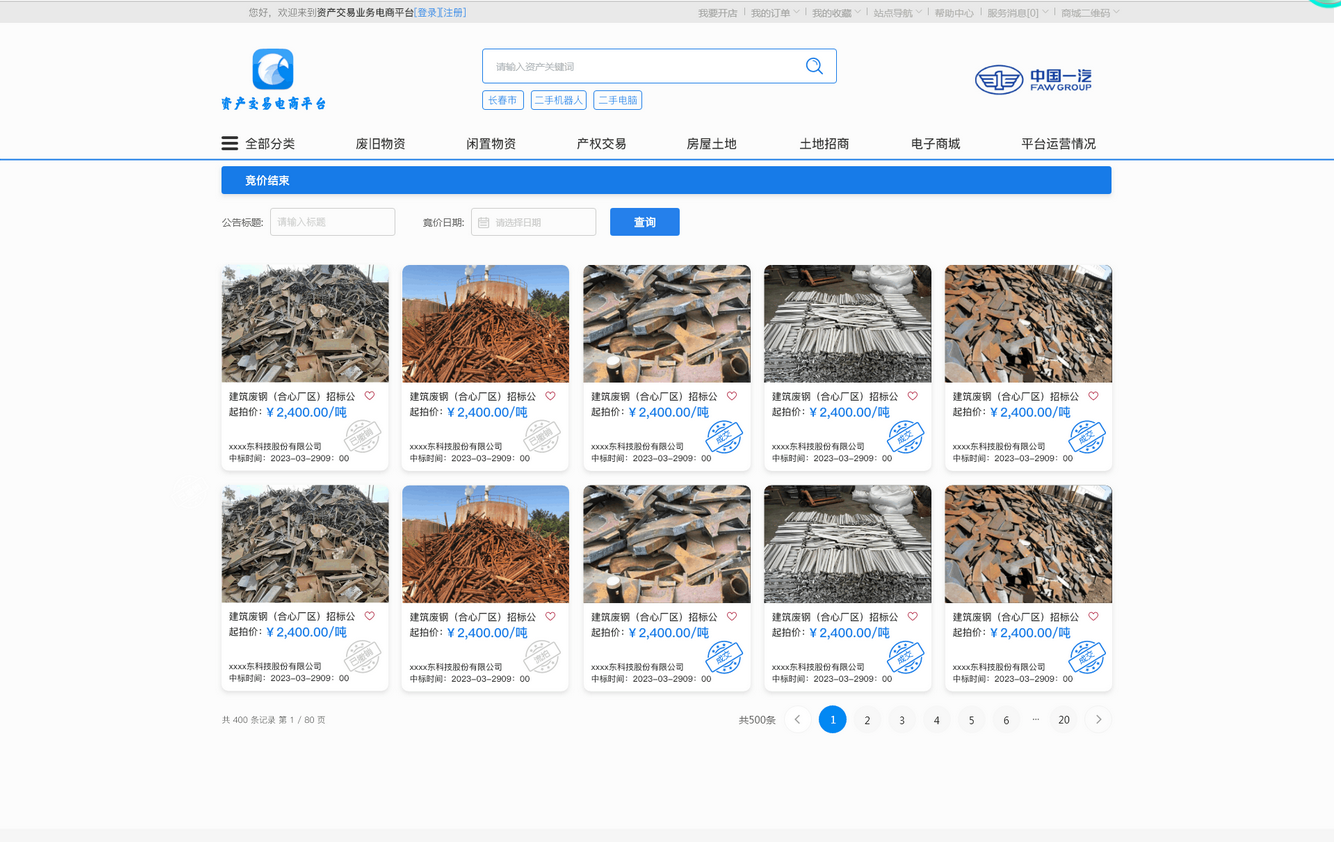
Task: Click the blue platform logo icon
Action: 273,69
